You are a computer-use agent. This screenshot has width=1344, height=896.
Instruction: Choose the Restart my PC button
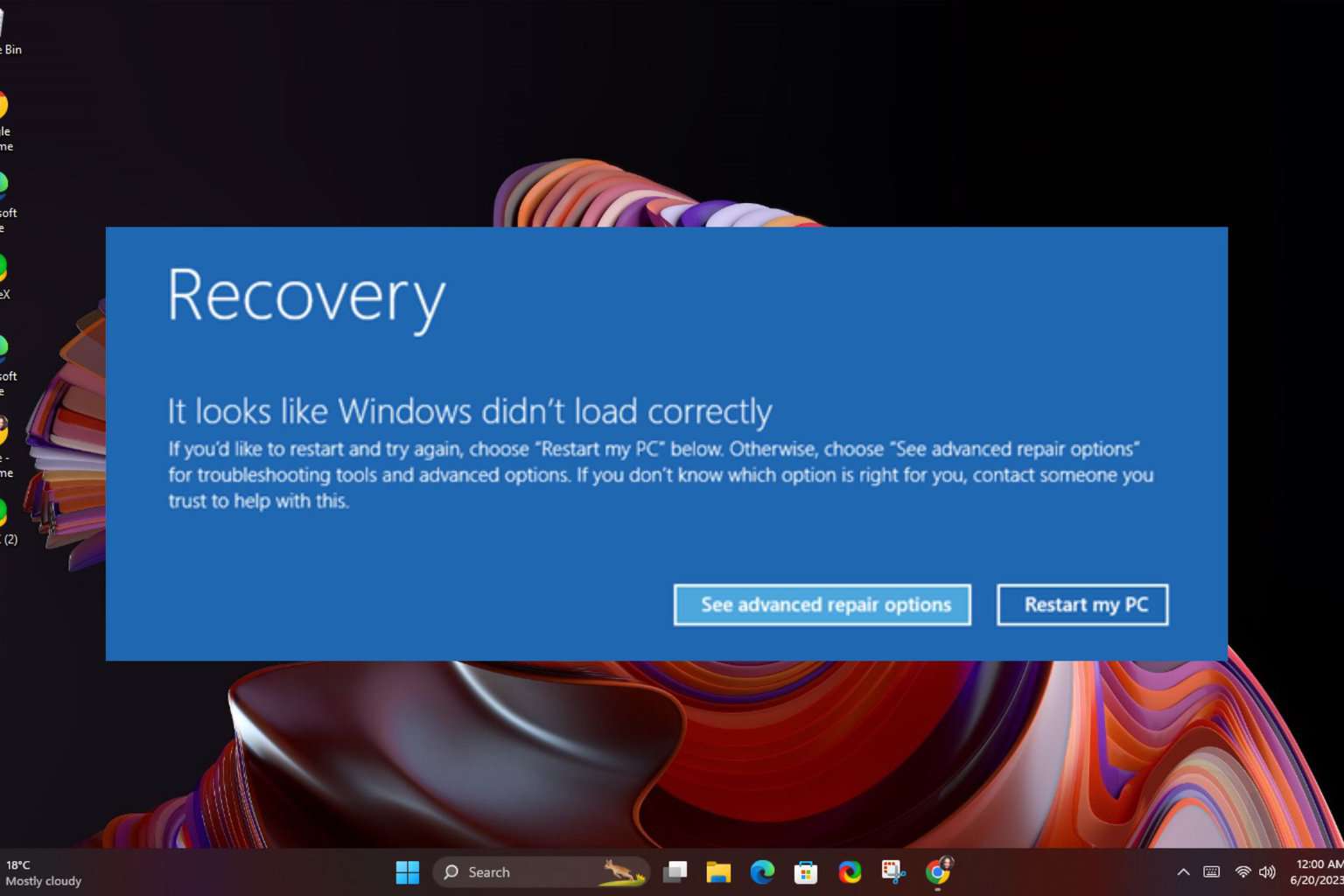click(1082, 605)
